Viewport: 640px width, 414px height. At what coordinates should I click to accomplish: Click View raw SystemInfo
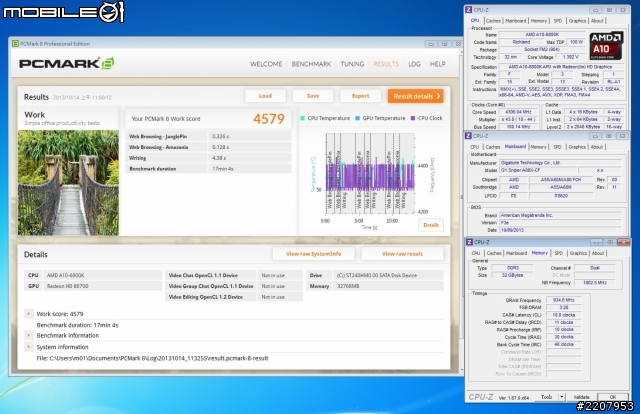click(x=313, y=254)
